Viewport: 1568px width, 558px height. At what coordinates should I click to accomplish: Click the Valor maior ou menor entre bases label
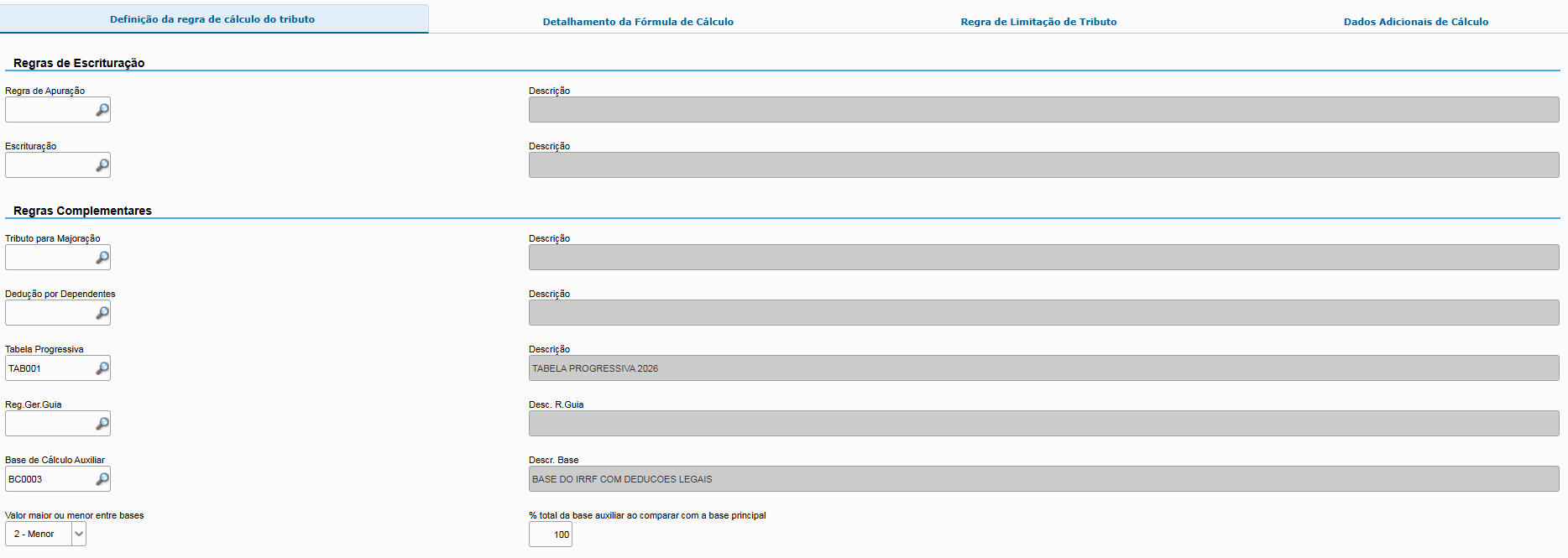point(75,515)
